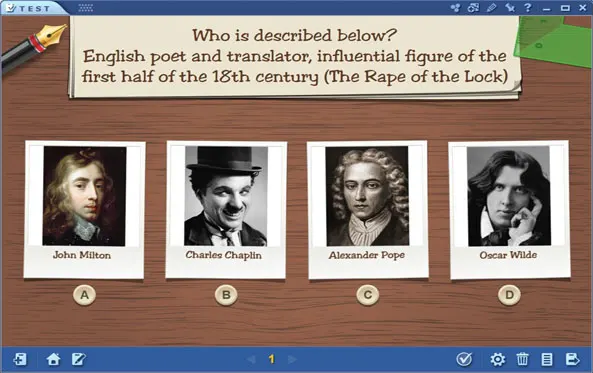593x373 pixels.
Task: Choose answer A for John Milton
Action: coord(84,295)
